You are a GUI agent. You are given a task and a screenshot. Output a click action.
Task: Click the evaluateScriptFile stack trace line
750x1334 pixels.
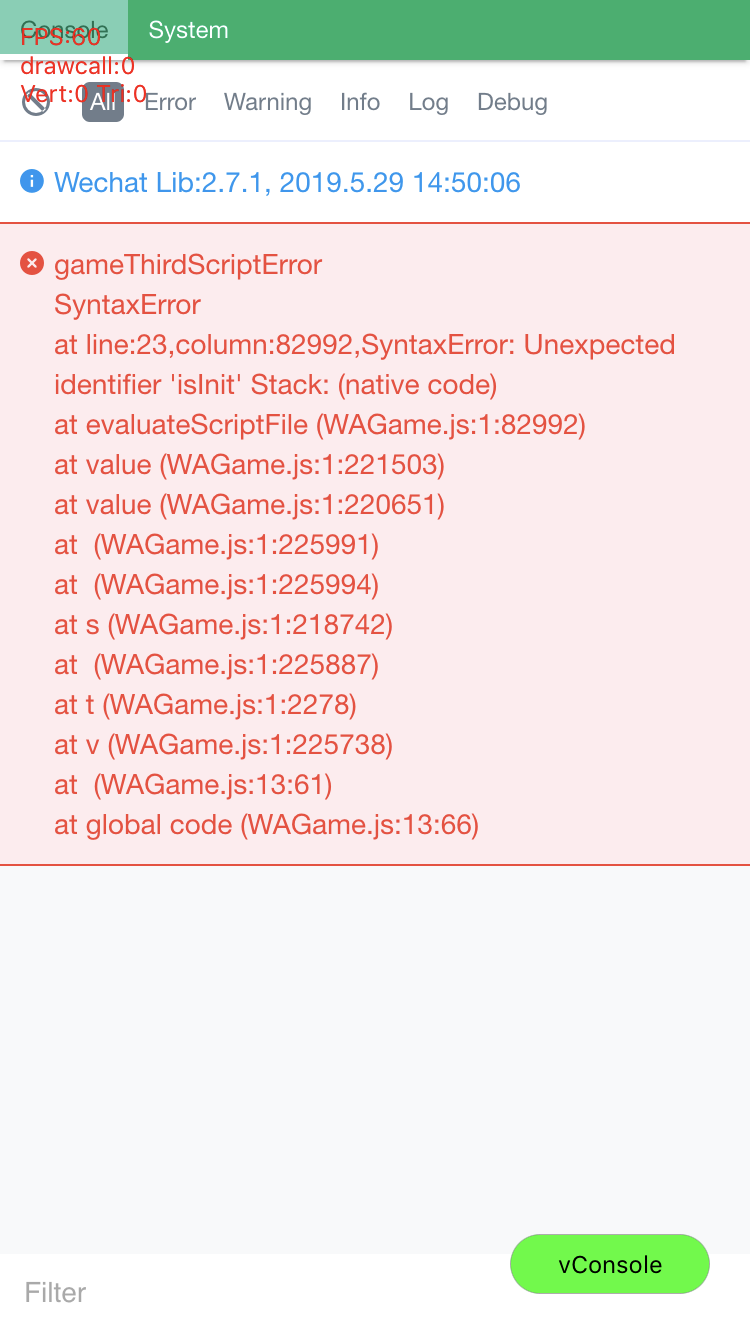(x=320, y=425)
